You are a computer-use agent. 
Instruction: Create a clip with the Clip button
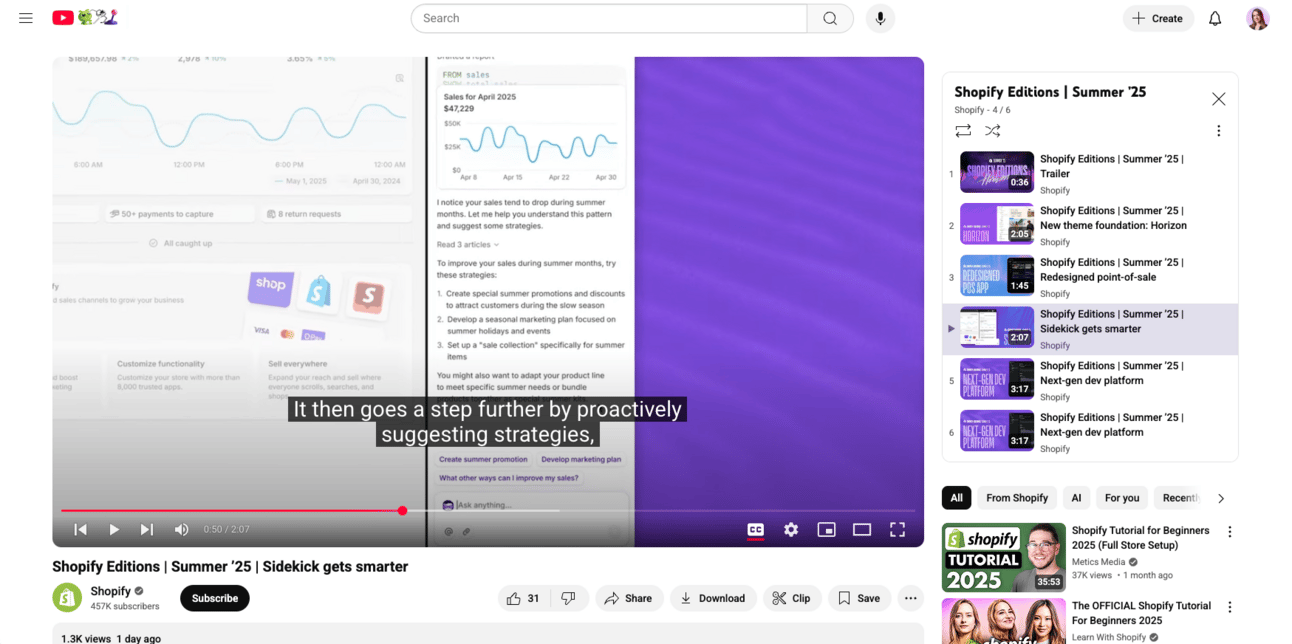point(792,598)
